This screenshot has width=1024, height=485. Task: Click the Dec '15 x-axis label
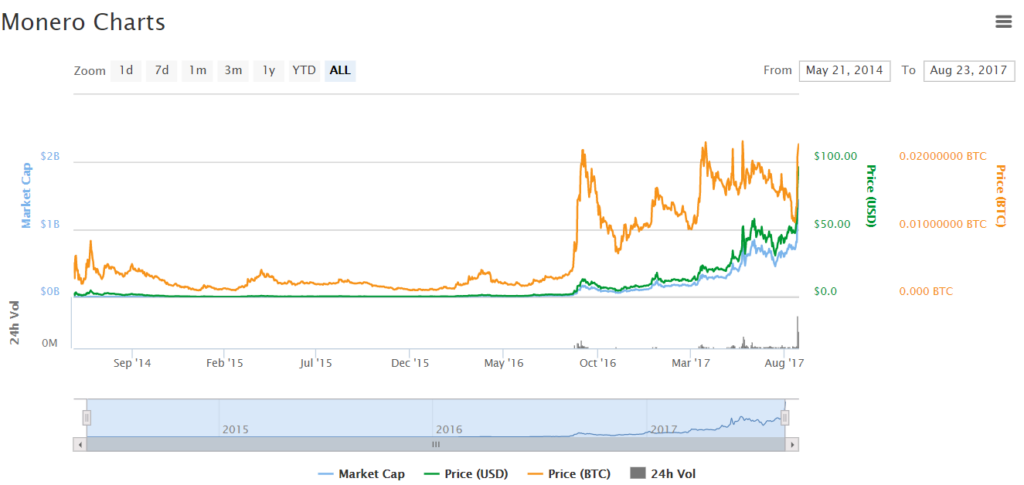[x=411, y=362]
